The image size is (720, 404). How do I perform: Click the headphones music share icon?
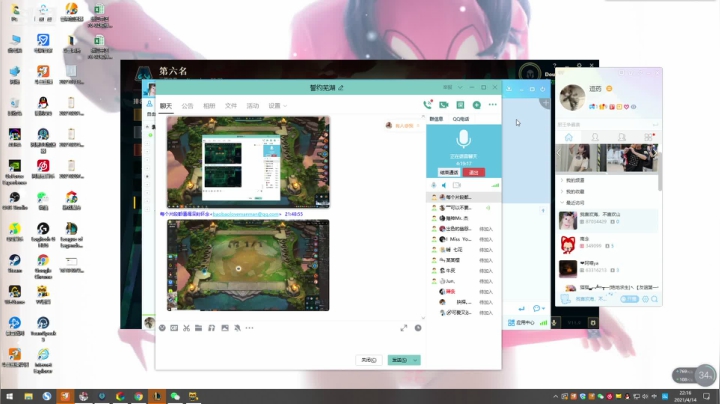coord(212,328)
